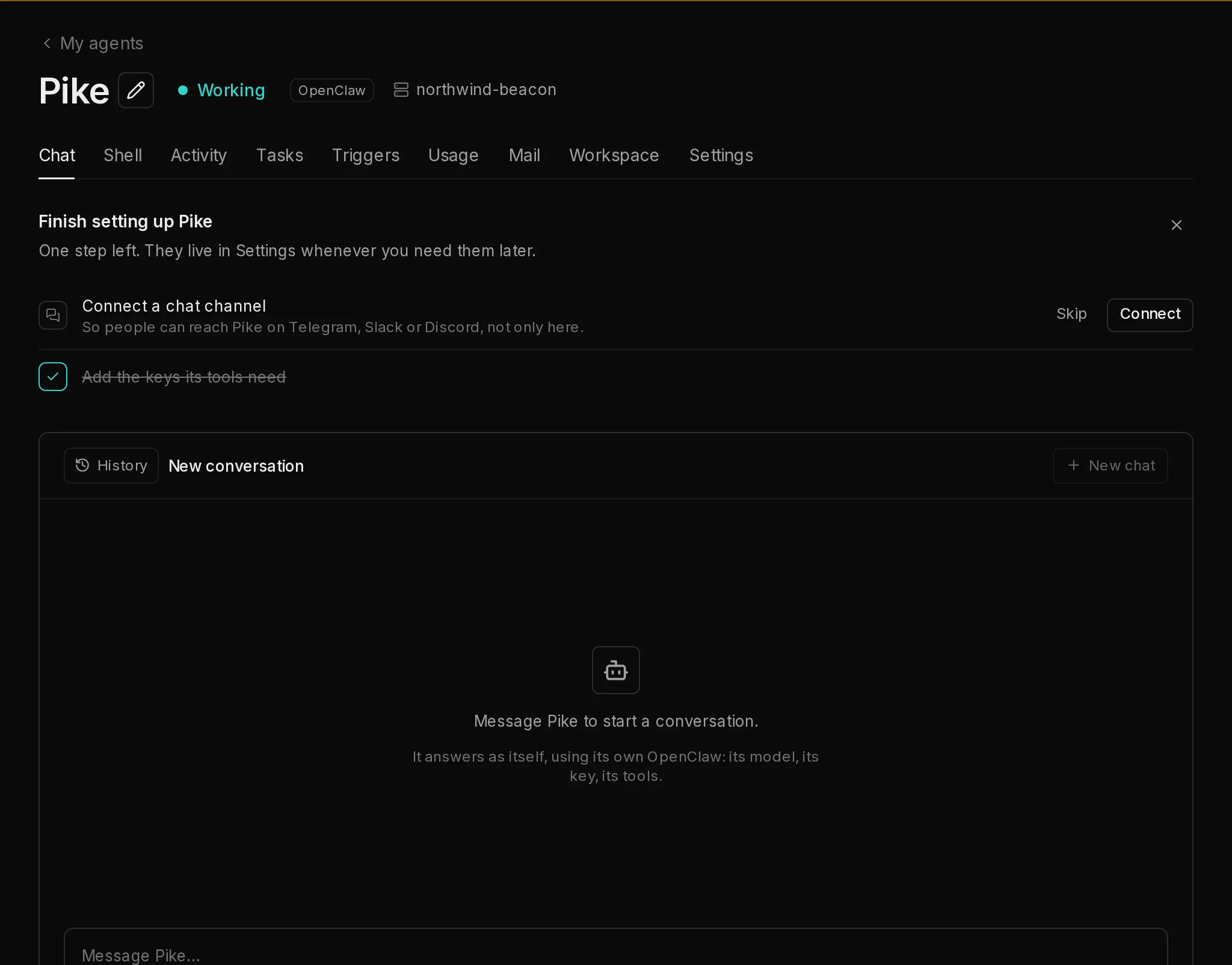Open the Mail tab
Viewport: 1232px width, 965px height.
[x=525, y=155]
